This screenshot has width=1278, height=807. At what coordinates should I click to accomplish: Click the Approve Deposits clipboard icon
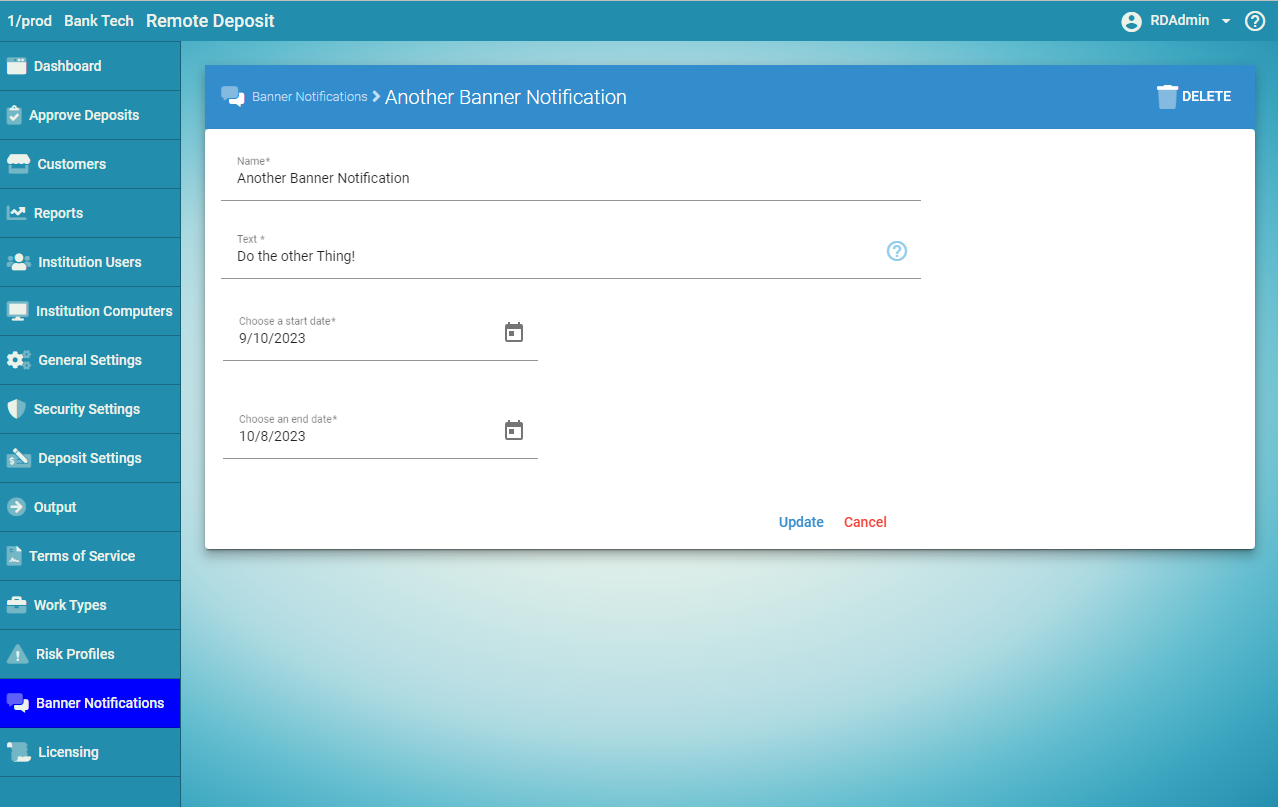[14, 115]
